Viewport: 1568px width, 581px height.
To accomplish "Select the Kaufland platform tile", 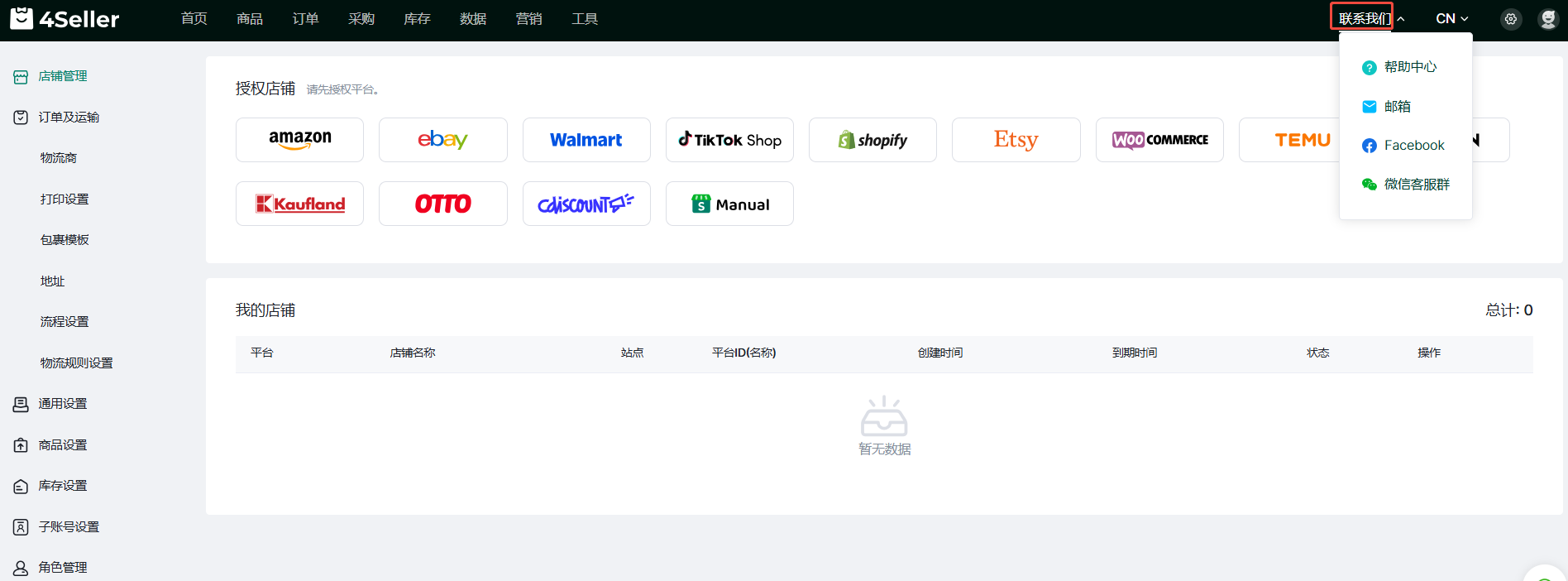I will pos(299,204).
